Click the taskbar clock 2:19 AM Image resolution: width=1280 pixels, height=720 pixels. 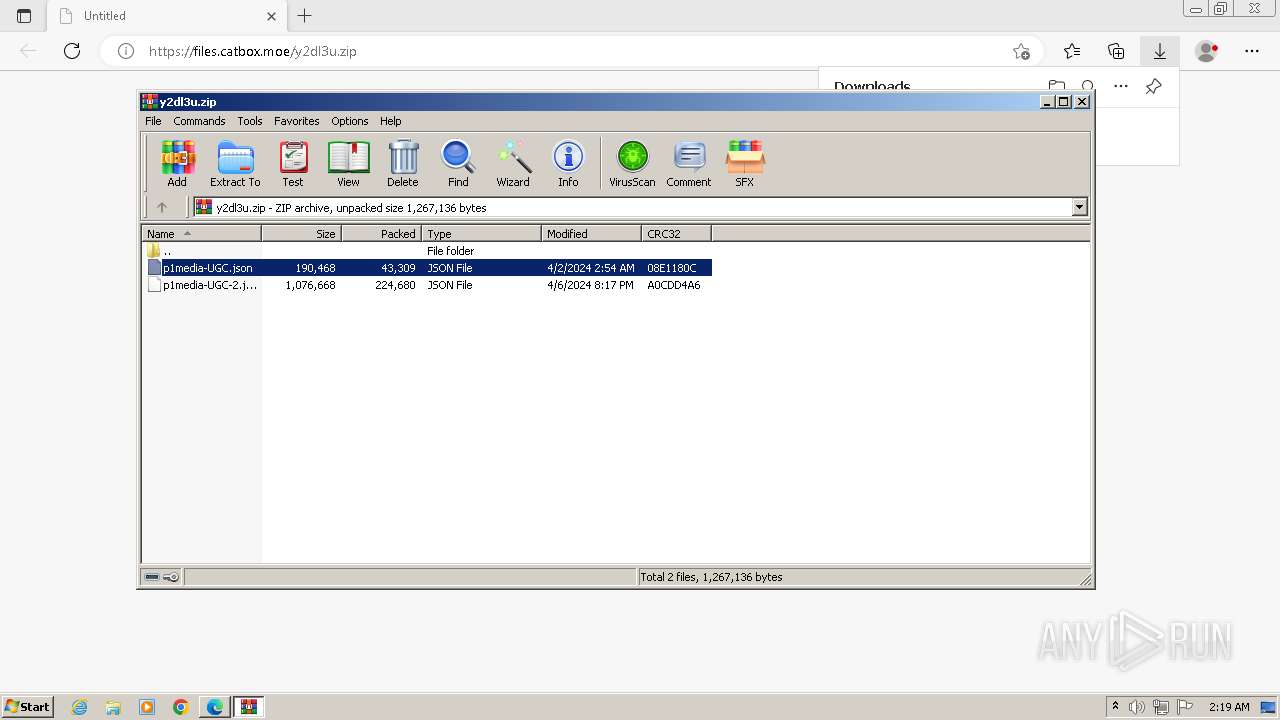click(1229, 707)
